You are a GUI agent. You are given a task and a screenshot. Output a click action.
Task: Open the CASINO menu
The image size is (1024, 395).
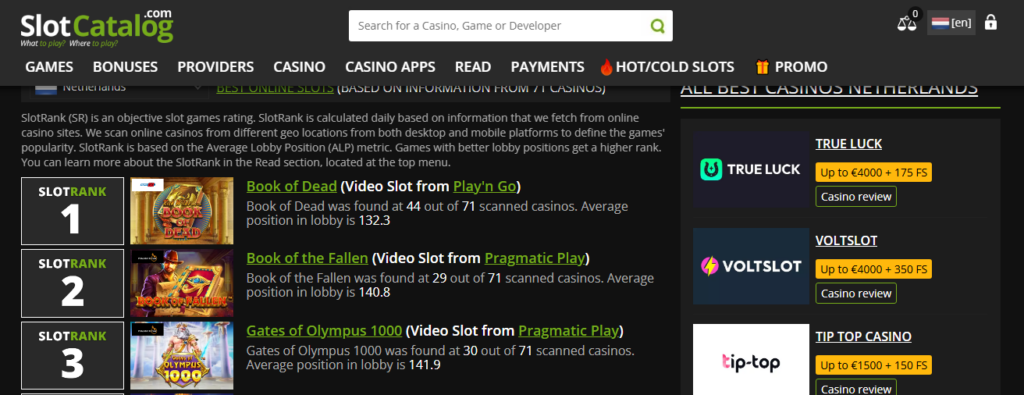click(x=299, y=67)
